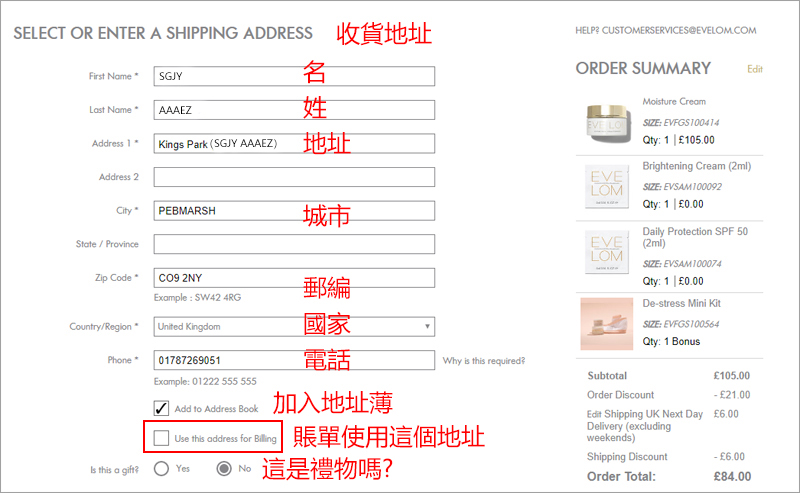Click the Brightening Cream sample thumbnail

click(x=607, y=186)
